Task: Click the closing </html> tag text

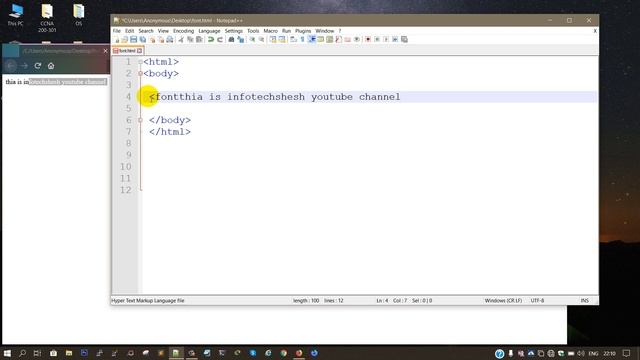Action: (170, 132)
